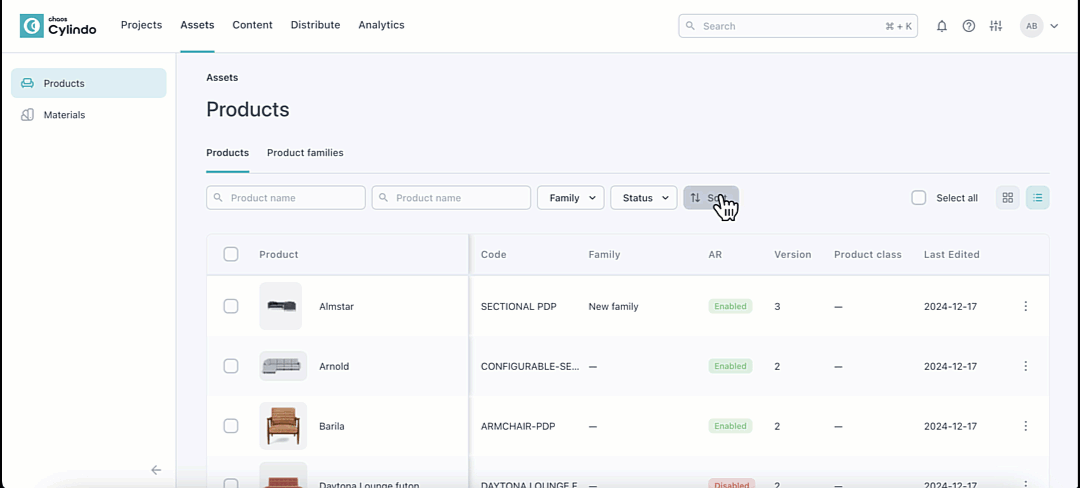Viewport: 1080px width, 488px height.
Task: Check the Select all checkbox
Action: (919, 198)
